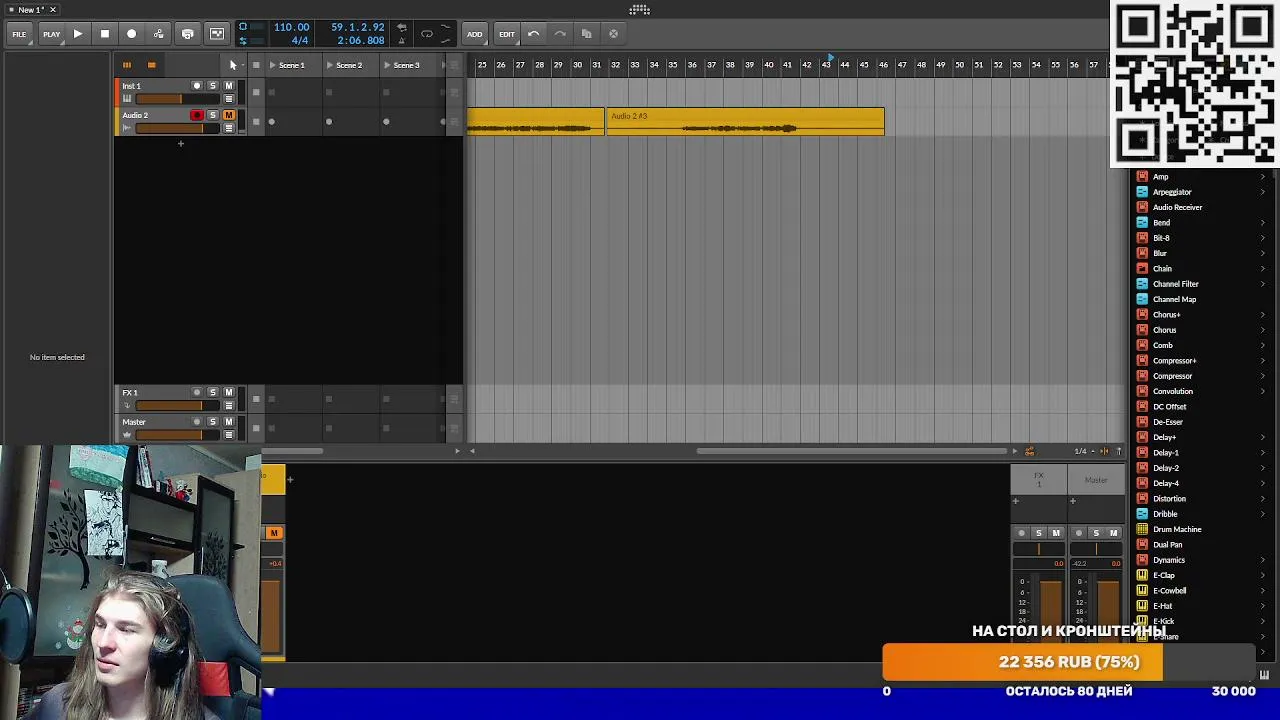This screenshot has height=720, width=1280.
Task: Click the redo arrow
Action: click(x=560, y=34)
